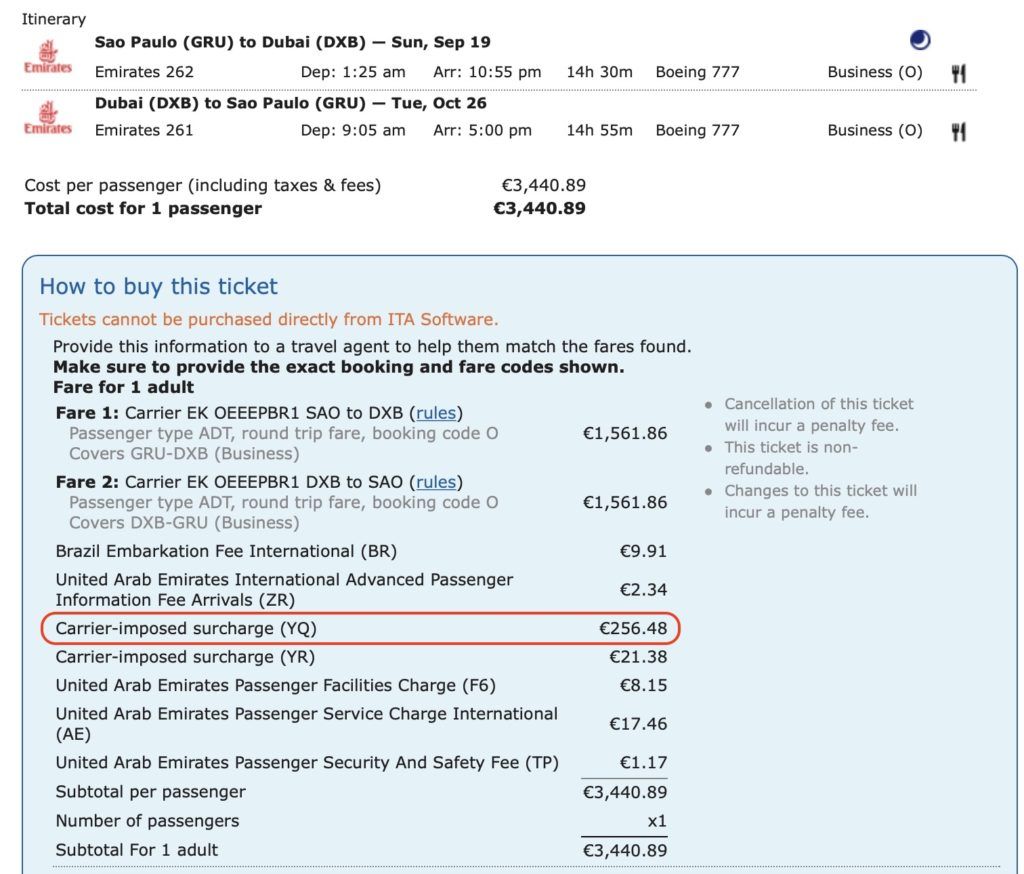Viewport: 1024px width, 874px height.
Task: Open the rules link for Fare 1
Action: point(439,413)
